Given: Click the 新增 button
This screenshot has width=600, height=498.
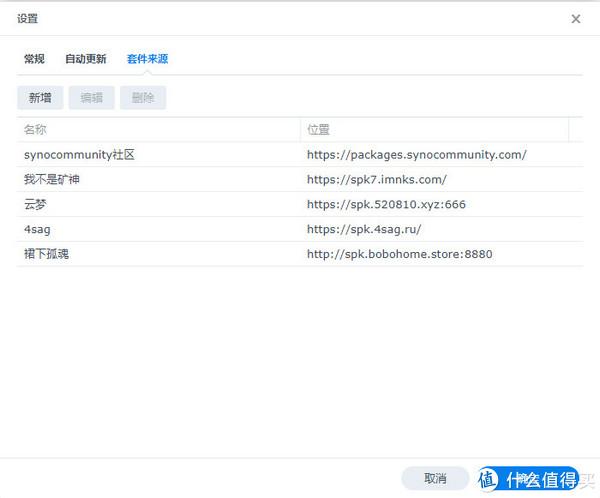Looking at the screenshot, I should tap(40, 98).
